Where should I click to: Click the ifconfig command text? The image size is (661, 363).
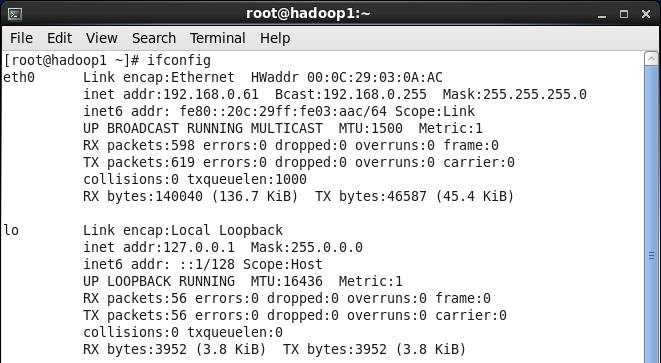pos(179,60)
